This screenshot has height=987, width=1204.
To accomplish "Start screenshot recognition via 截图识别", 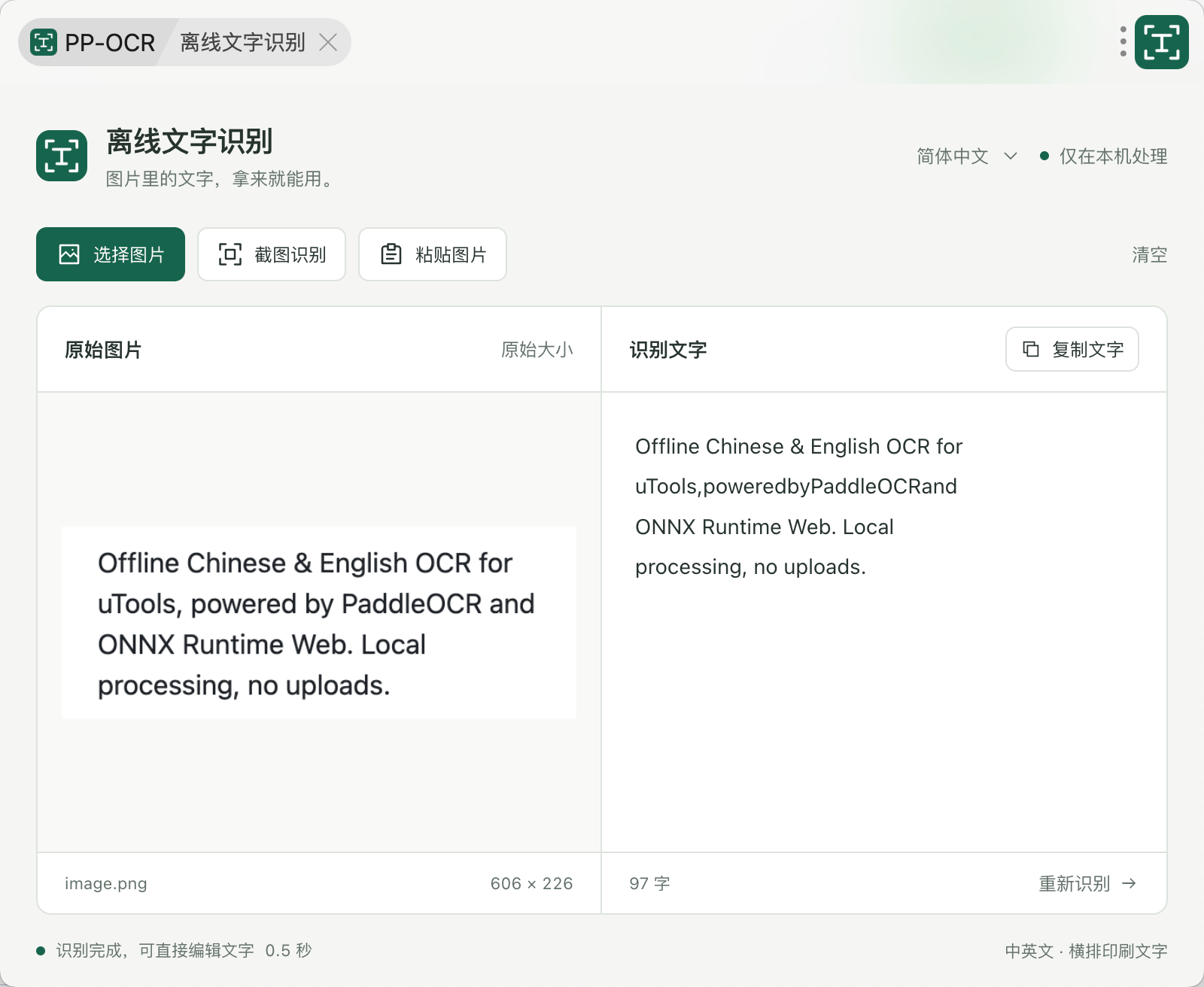I will pos(272,254).
